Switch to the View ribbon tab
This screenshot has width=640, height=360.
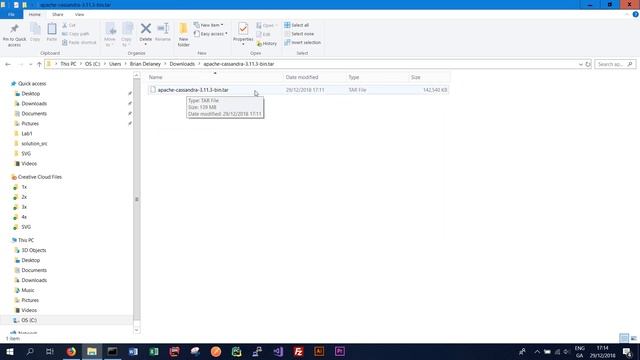click(x=79, y=14)
